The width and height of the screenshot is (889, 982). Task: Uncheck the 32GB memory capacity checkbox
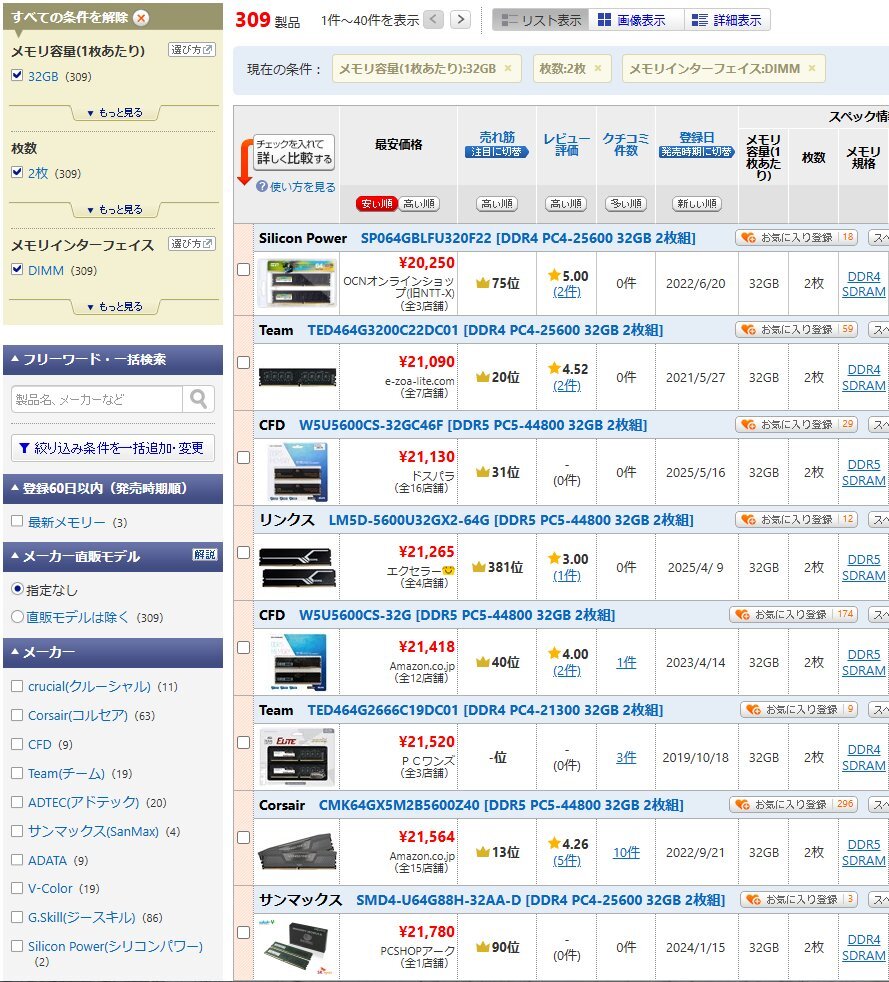pyautogui.click(x=17, y=76)
